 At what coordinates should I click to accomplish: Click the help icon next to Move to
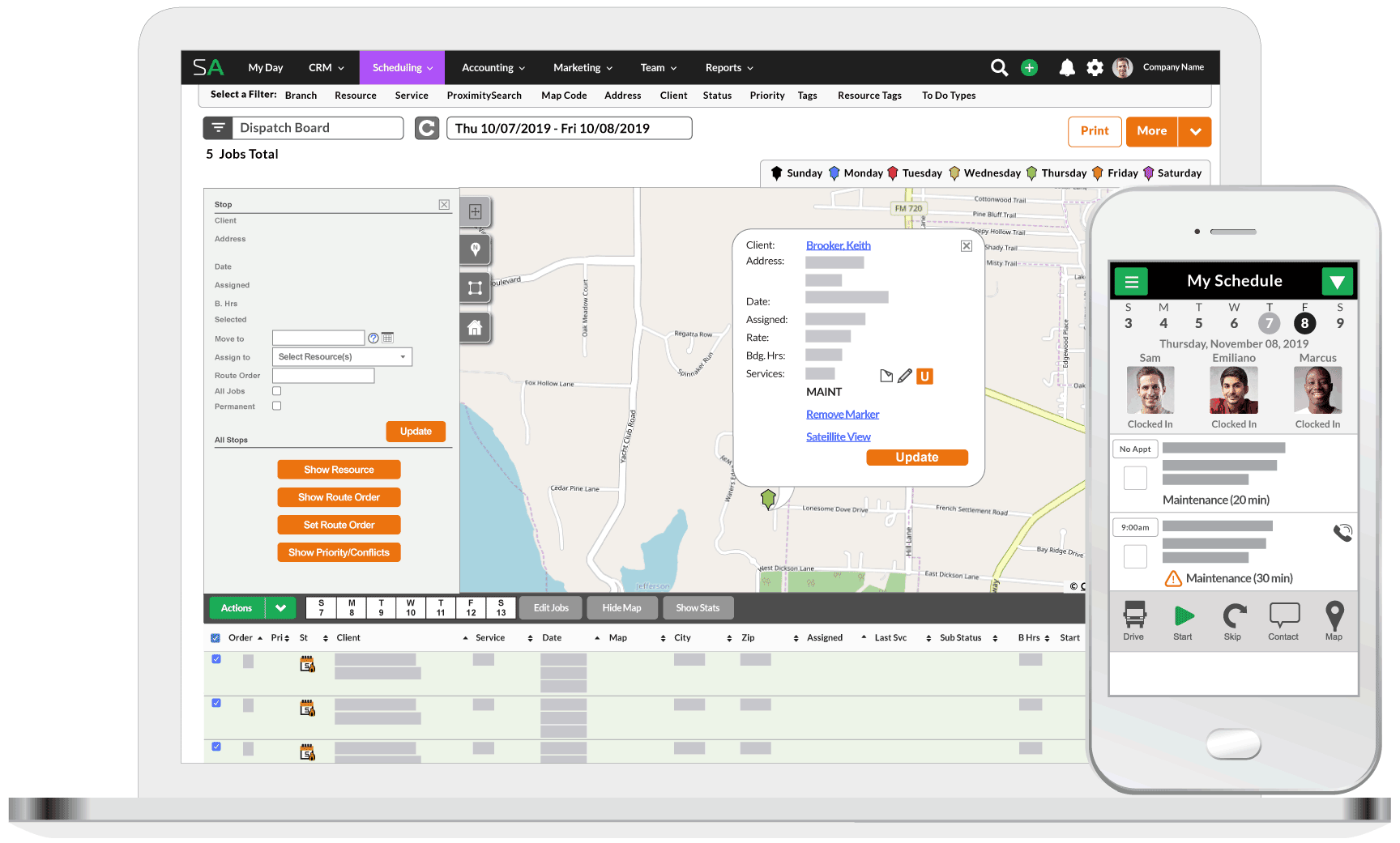[x=373, y=338]
